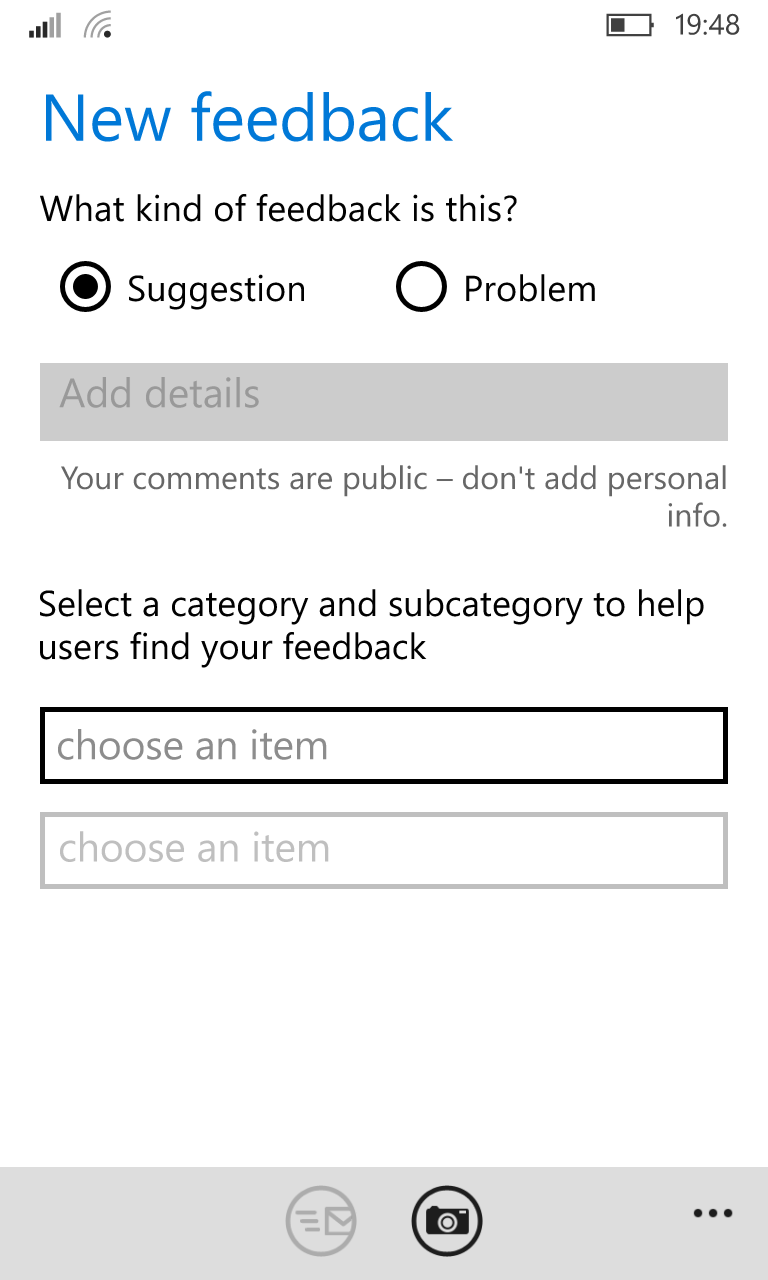Tap 'What kind of feedback is this?' text
This screenshot has width=768, height=1280.
tap(278, 210)
